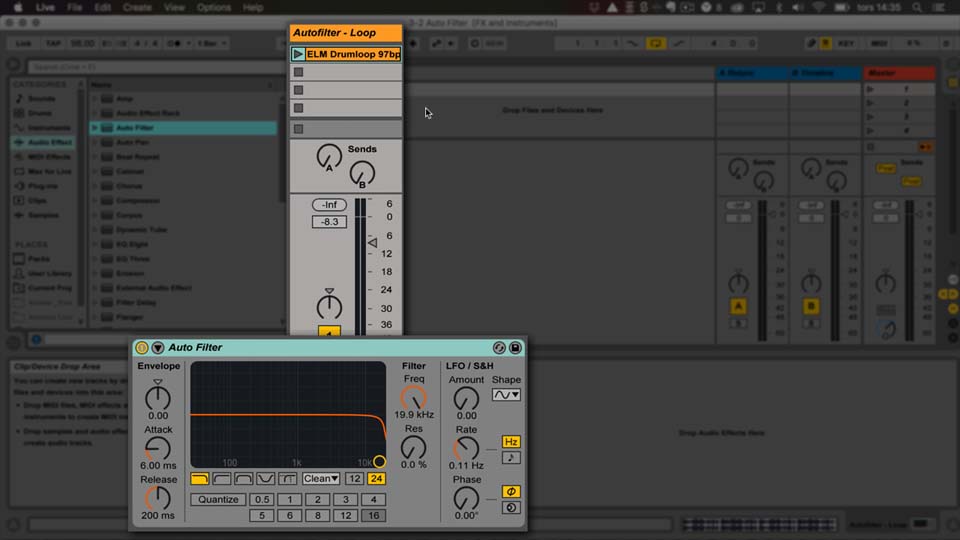Enable the Quantize button in Auto Filter
This screenshot has height=540, width=960.
click(x=218, y=500)
